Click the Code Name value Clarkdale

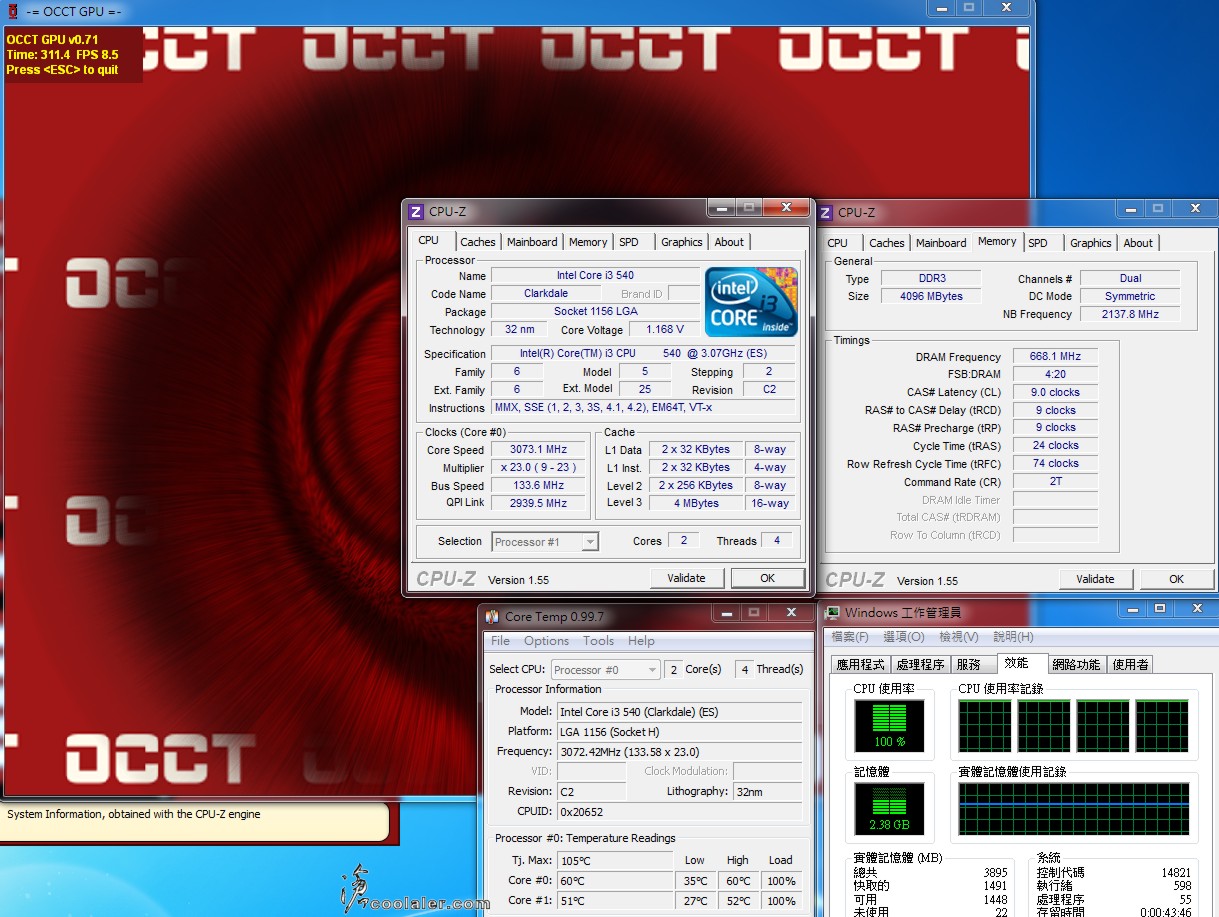point(546,294)
